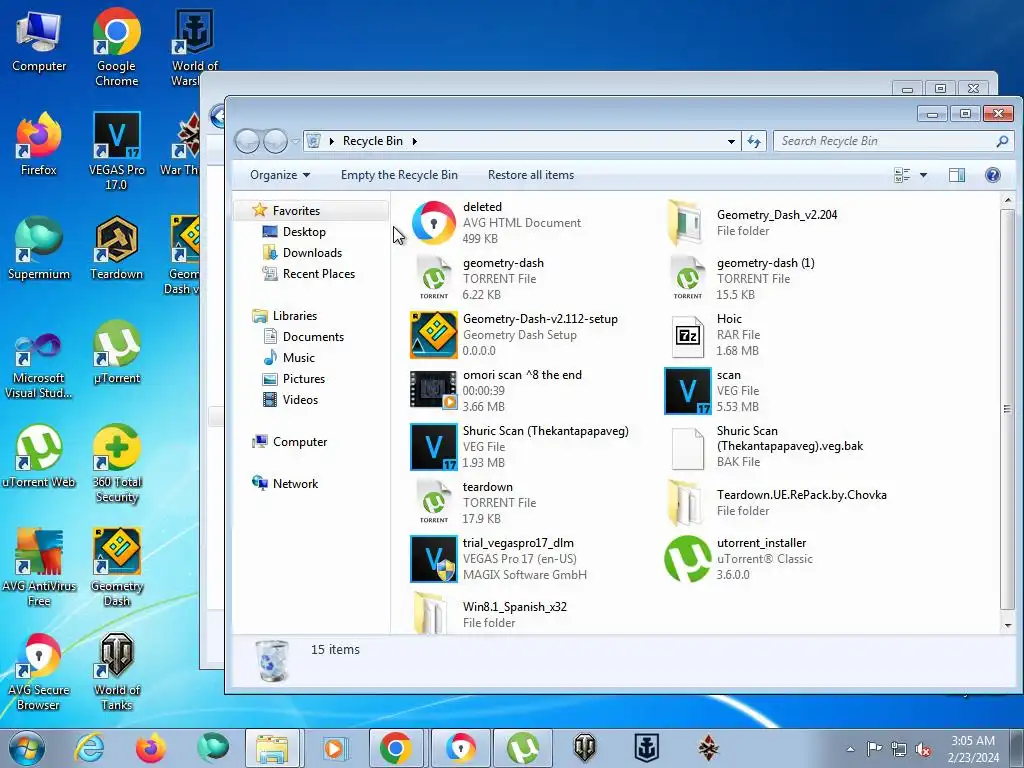Click the taskbar clock showing 3:05 AM
This screenshot has height=768, width=1024.
[973, 748]
